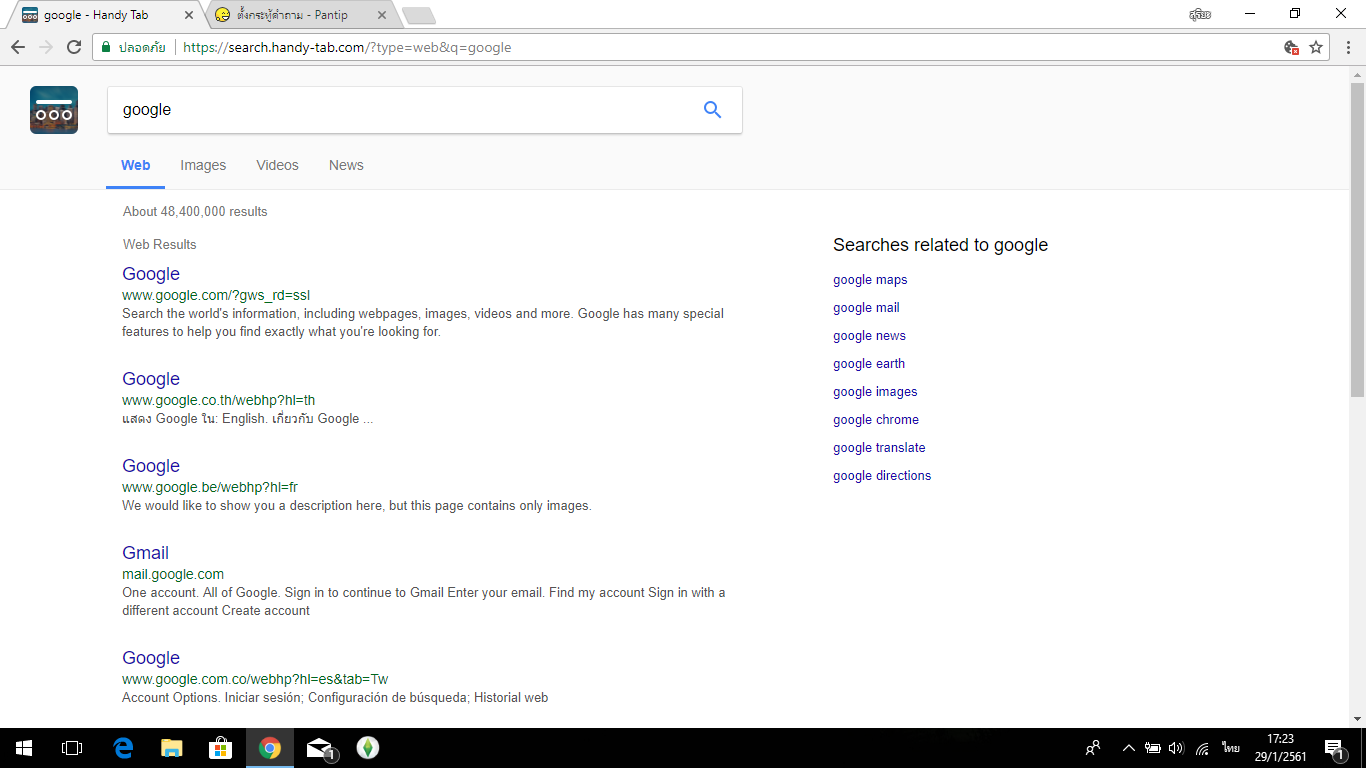Click related search google earth
This screenshot has height=768, width=1366.
869,364
